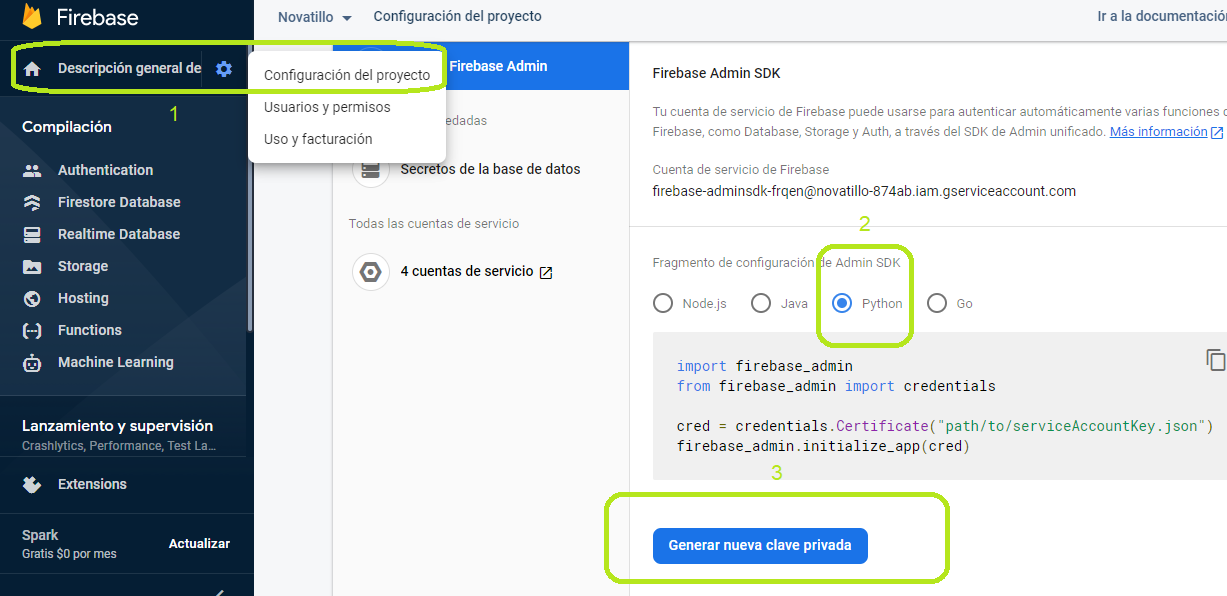Click the import firebase_admin code line
This screenshot has width=1227, height=596.
tap(765, 366)
